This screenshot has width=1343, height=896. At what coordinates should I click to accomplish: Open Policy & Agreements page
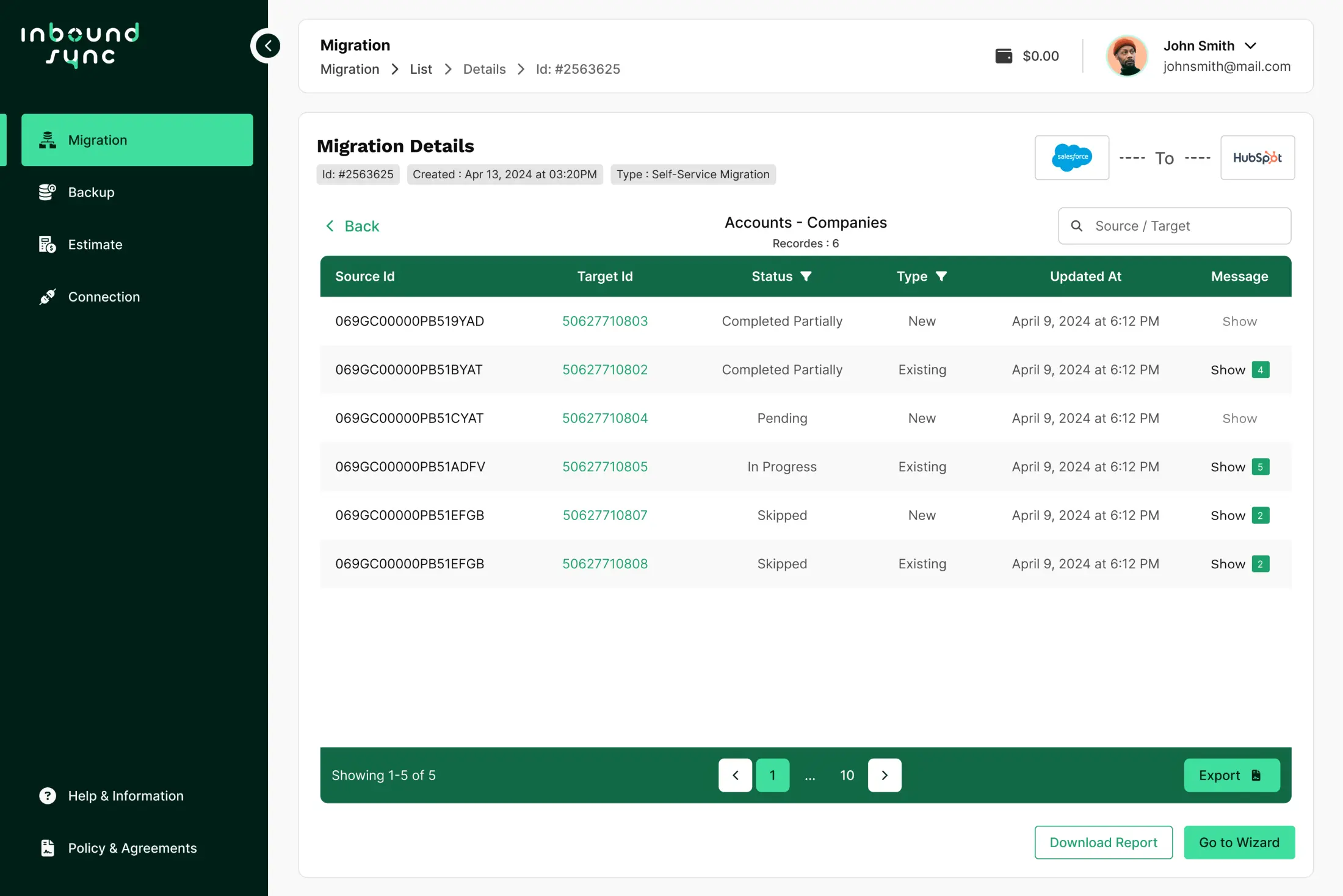coord(132,848)
